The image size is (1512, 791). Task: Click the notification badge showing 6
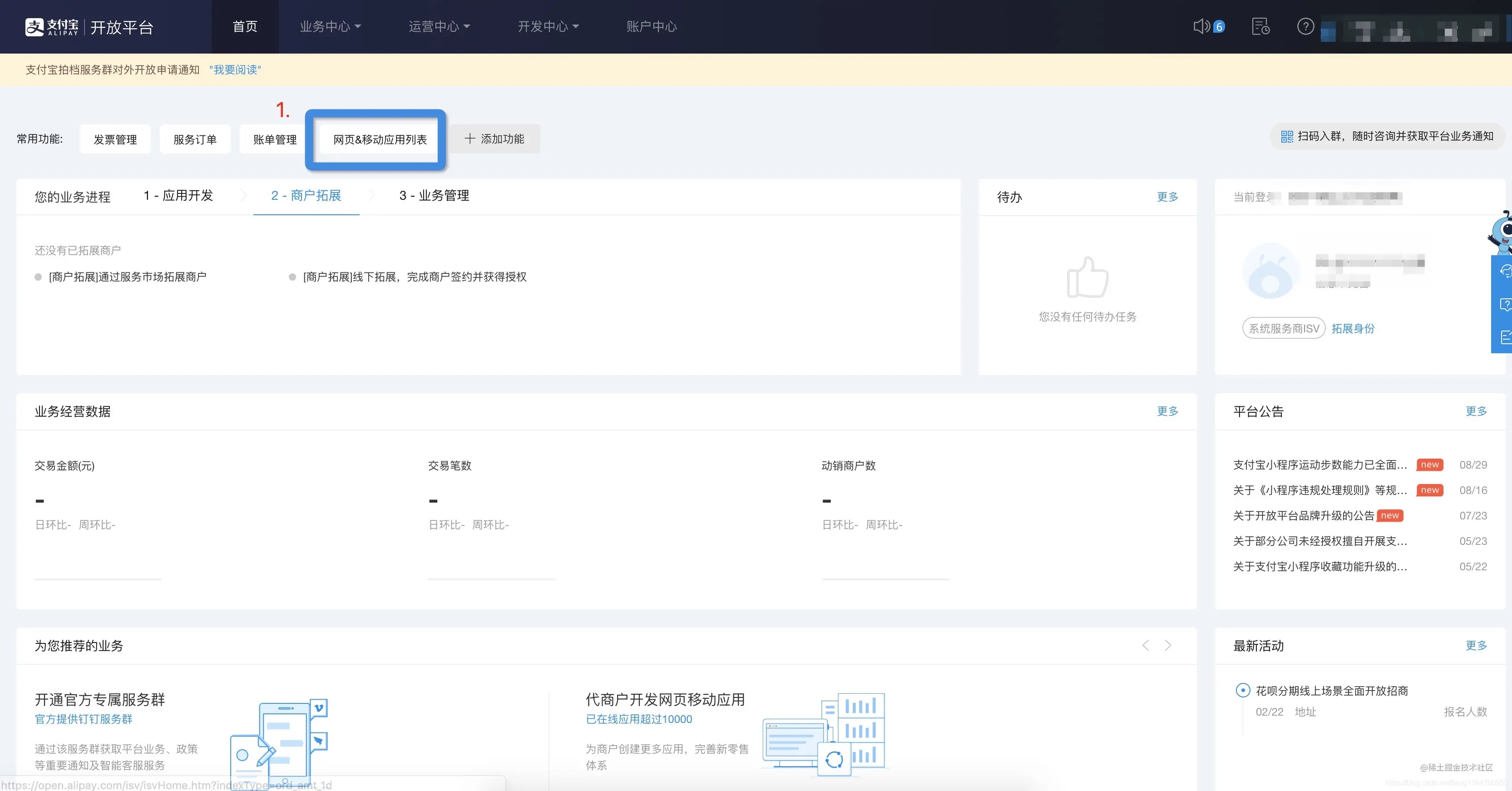click(x=1219, y=26)
